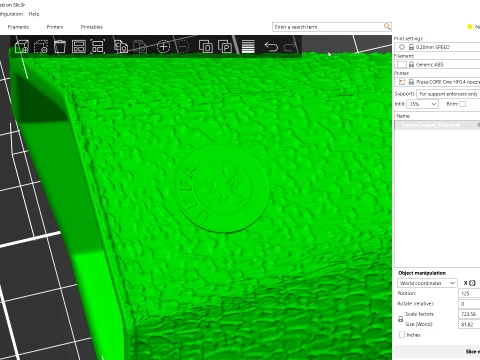Click the Undo arrow icon
Screen dimensions: 480x360
[x=271, y=46]
